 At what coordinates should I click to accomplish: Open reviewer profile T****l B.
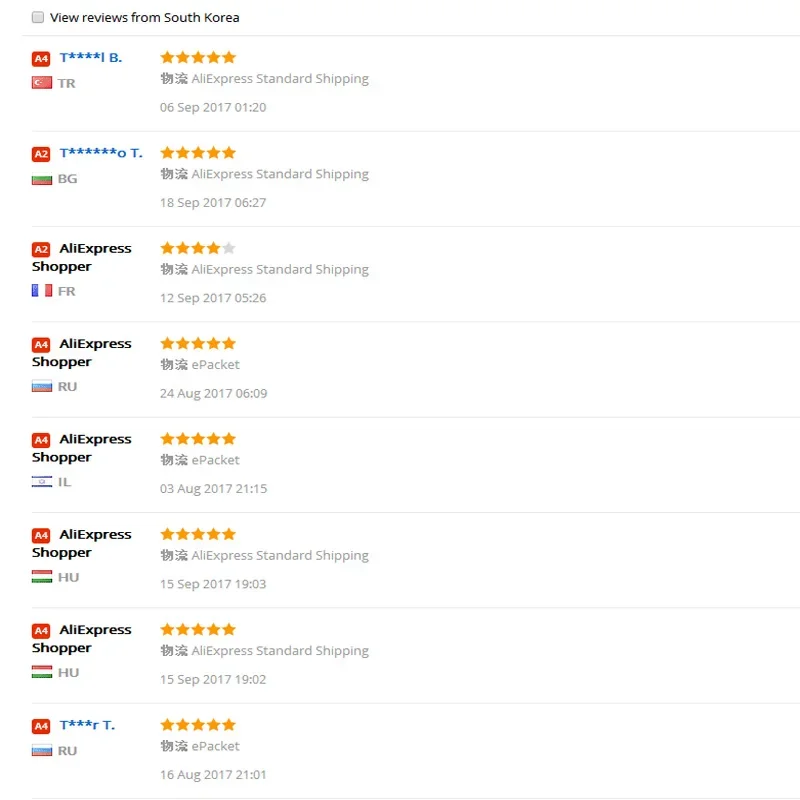click(x=91, y=58)
